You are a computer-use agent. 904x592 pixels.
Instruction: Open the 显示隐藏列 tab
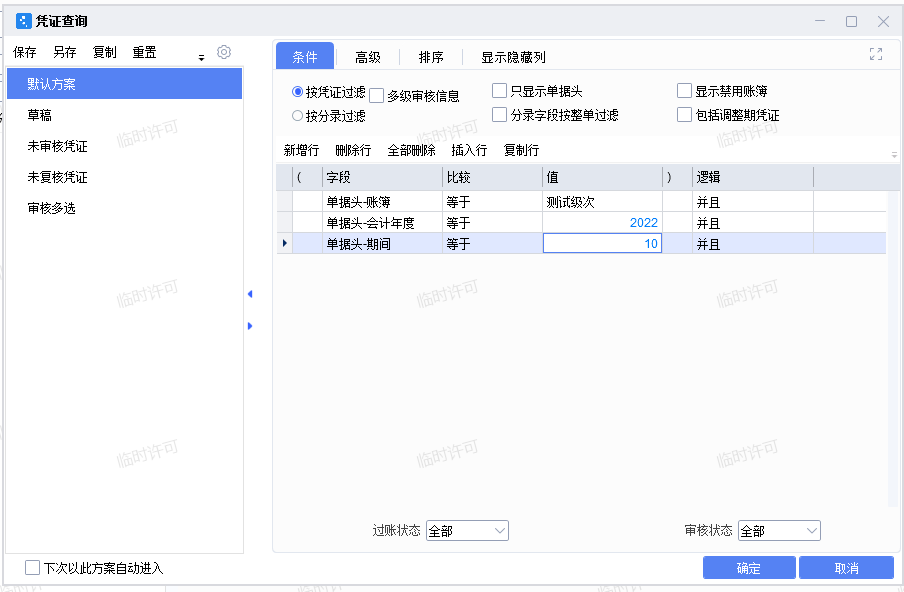(x=513, y=57)
